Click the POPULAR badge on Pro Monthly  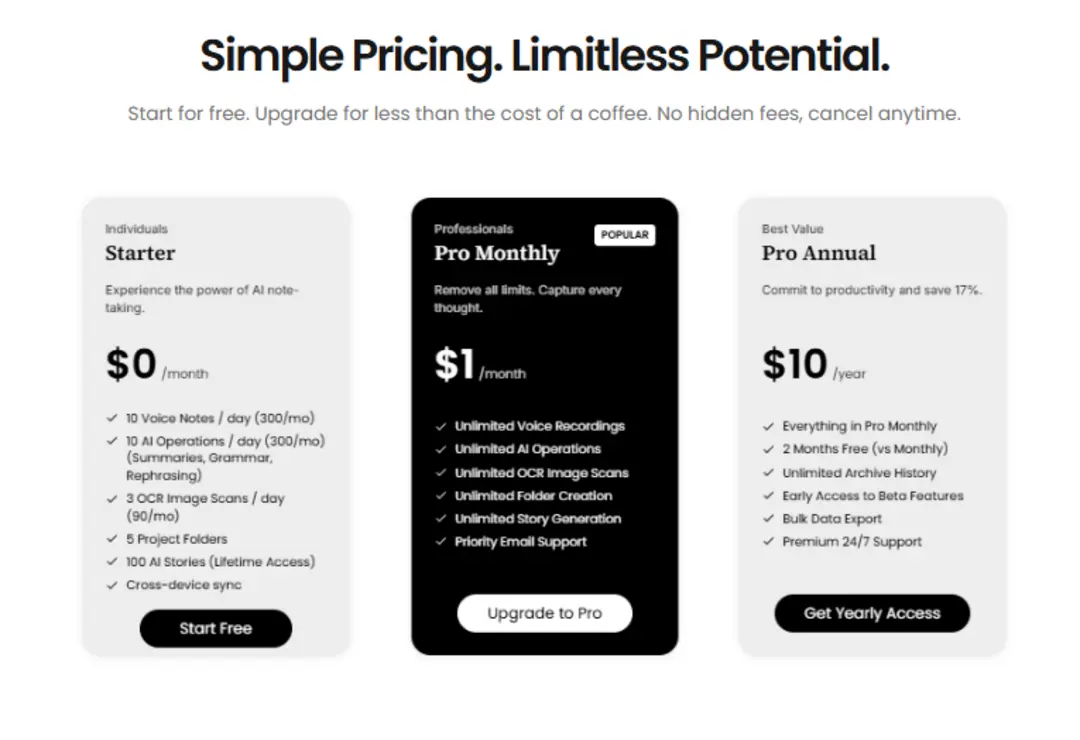pos(625,235)
